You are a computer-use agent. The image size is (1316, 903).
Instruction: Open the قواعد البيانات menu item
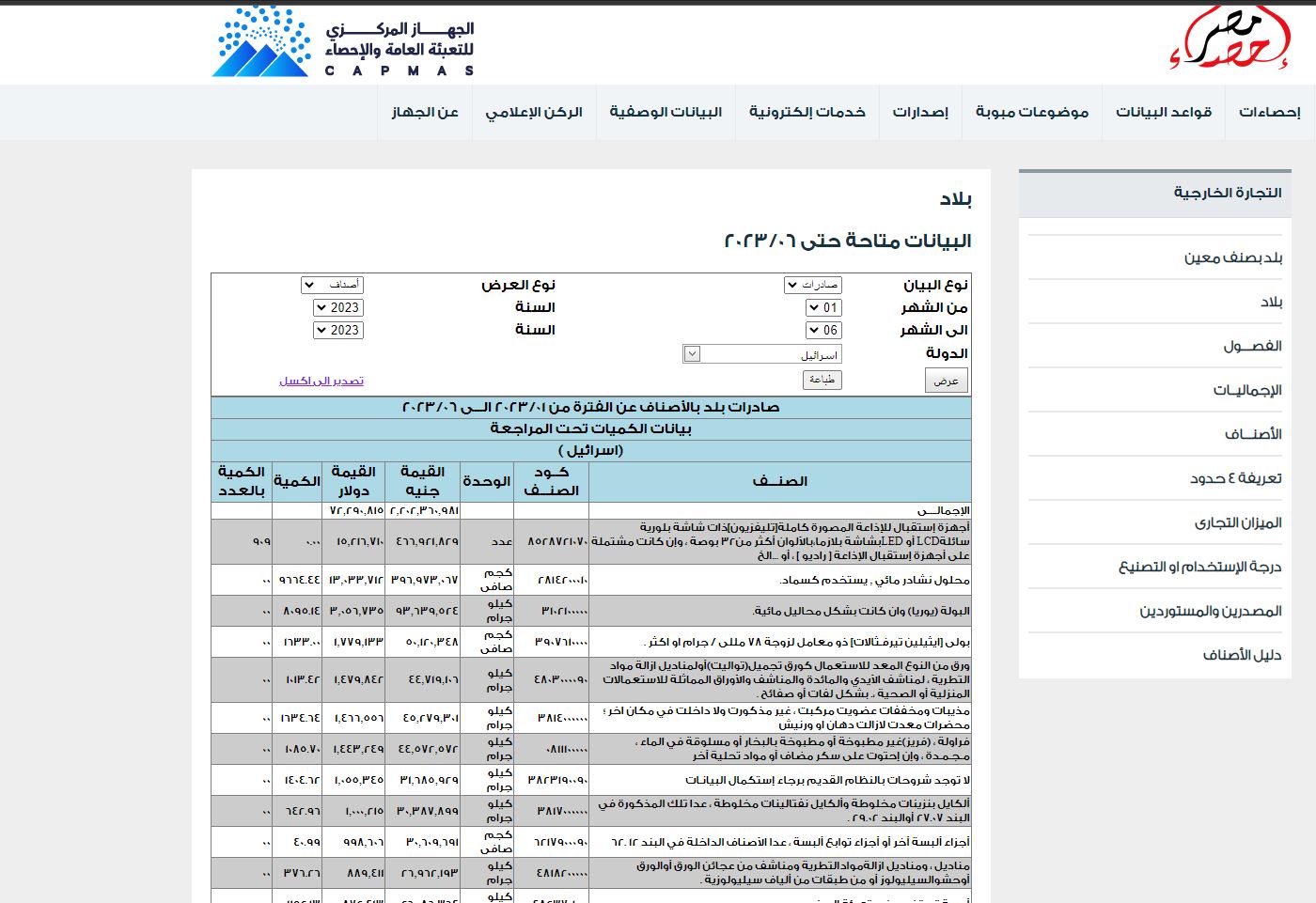[x=1163, y=112]
